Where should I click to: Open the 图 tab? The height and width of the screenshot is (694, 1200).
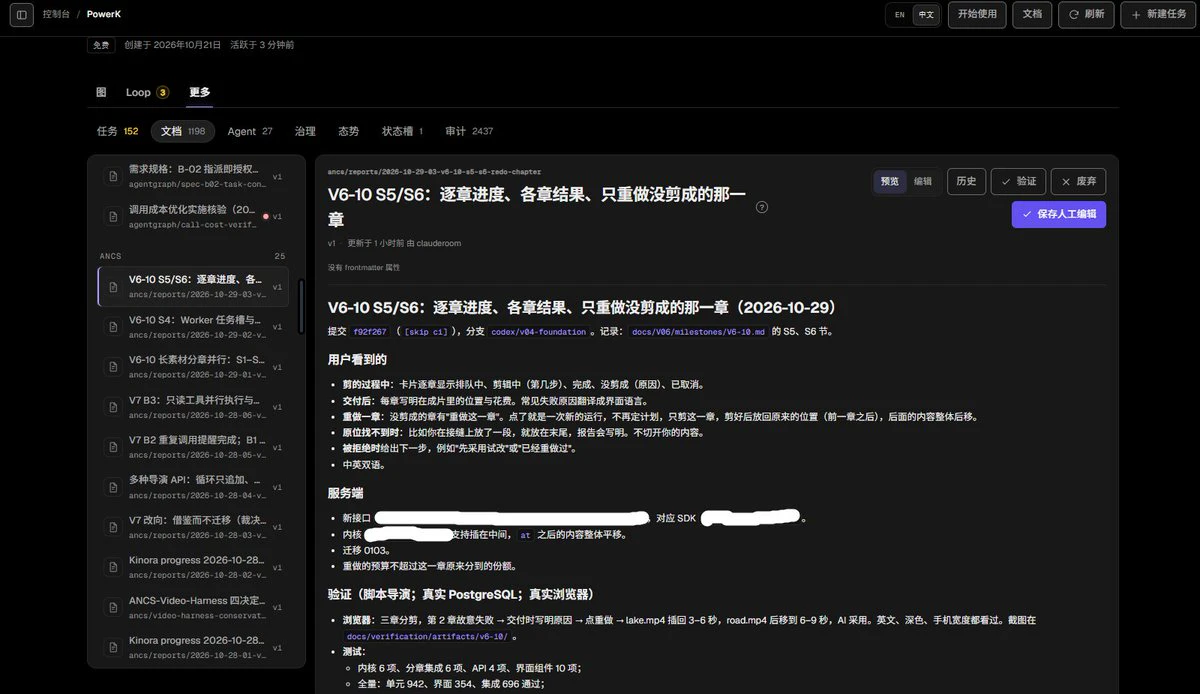point(101,92)
